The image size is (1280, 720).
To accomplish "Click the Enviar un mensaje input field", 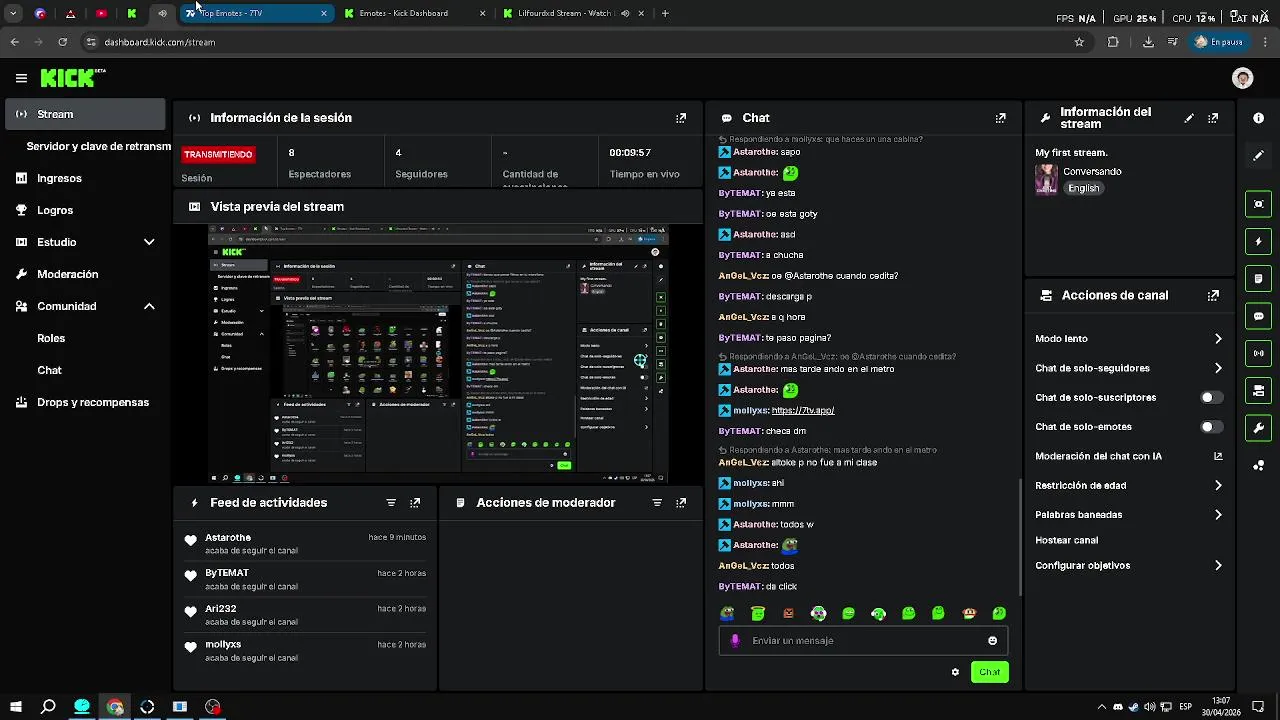I will click(863, 641).
